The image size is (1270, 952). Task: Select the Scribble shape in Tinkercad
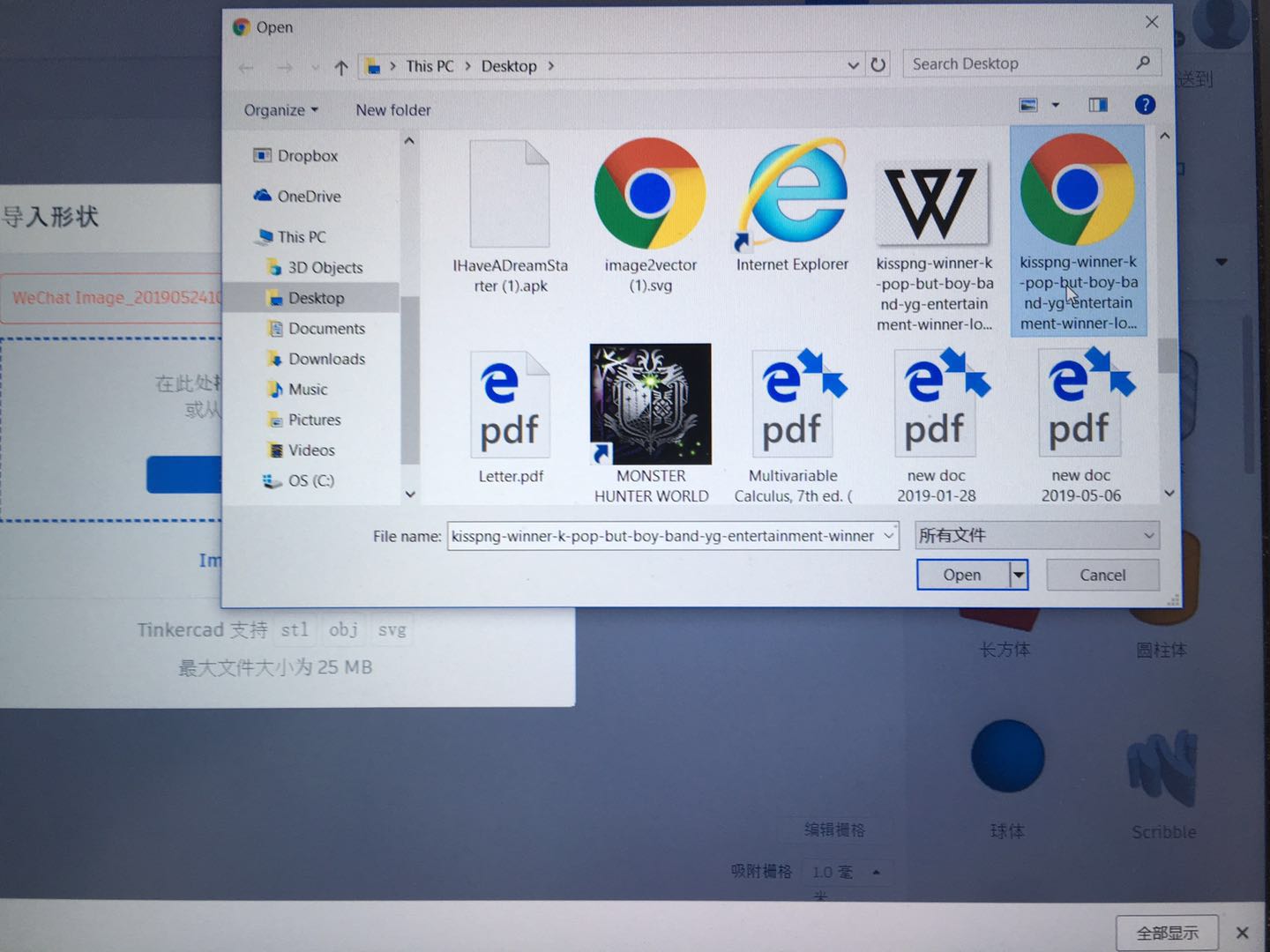pyautogui.click(x=1163, y=769)
